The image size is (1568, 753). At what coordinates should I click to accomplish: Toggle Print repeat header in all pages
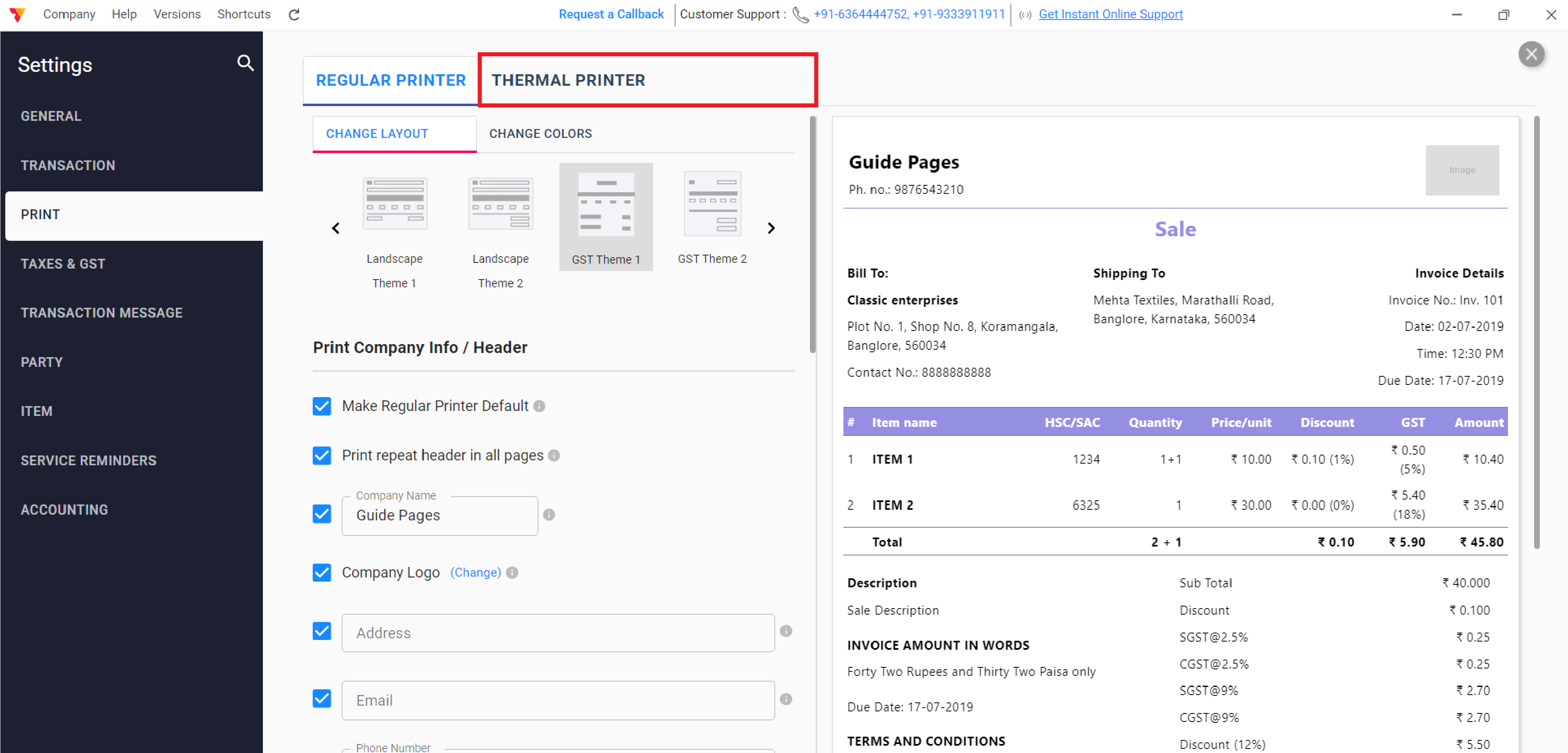[322, 455]
